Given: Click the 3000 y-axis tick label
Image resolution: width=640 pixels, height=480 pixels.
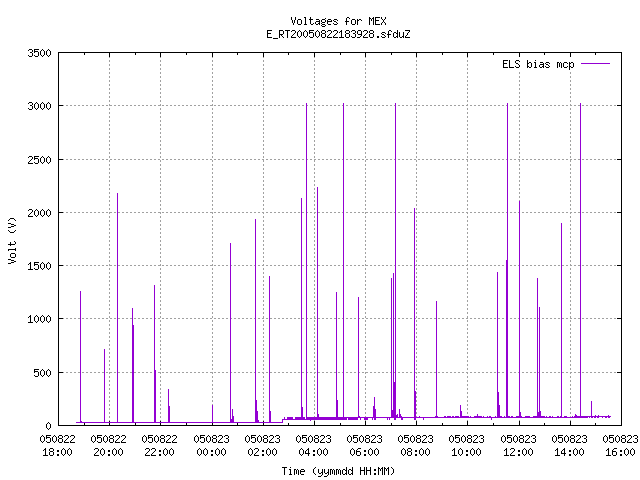Looking at the screenshot, I should click(40, 106).
